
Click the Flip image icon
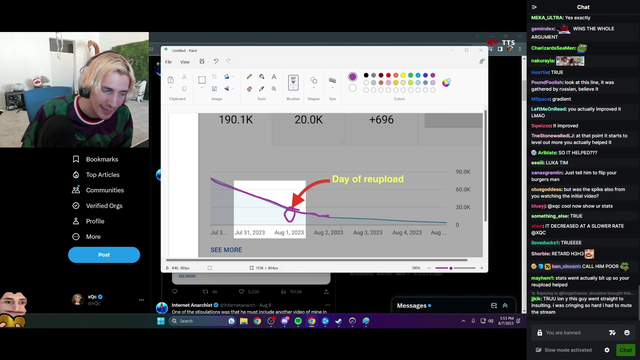(x=227, y=89)
